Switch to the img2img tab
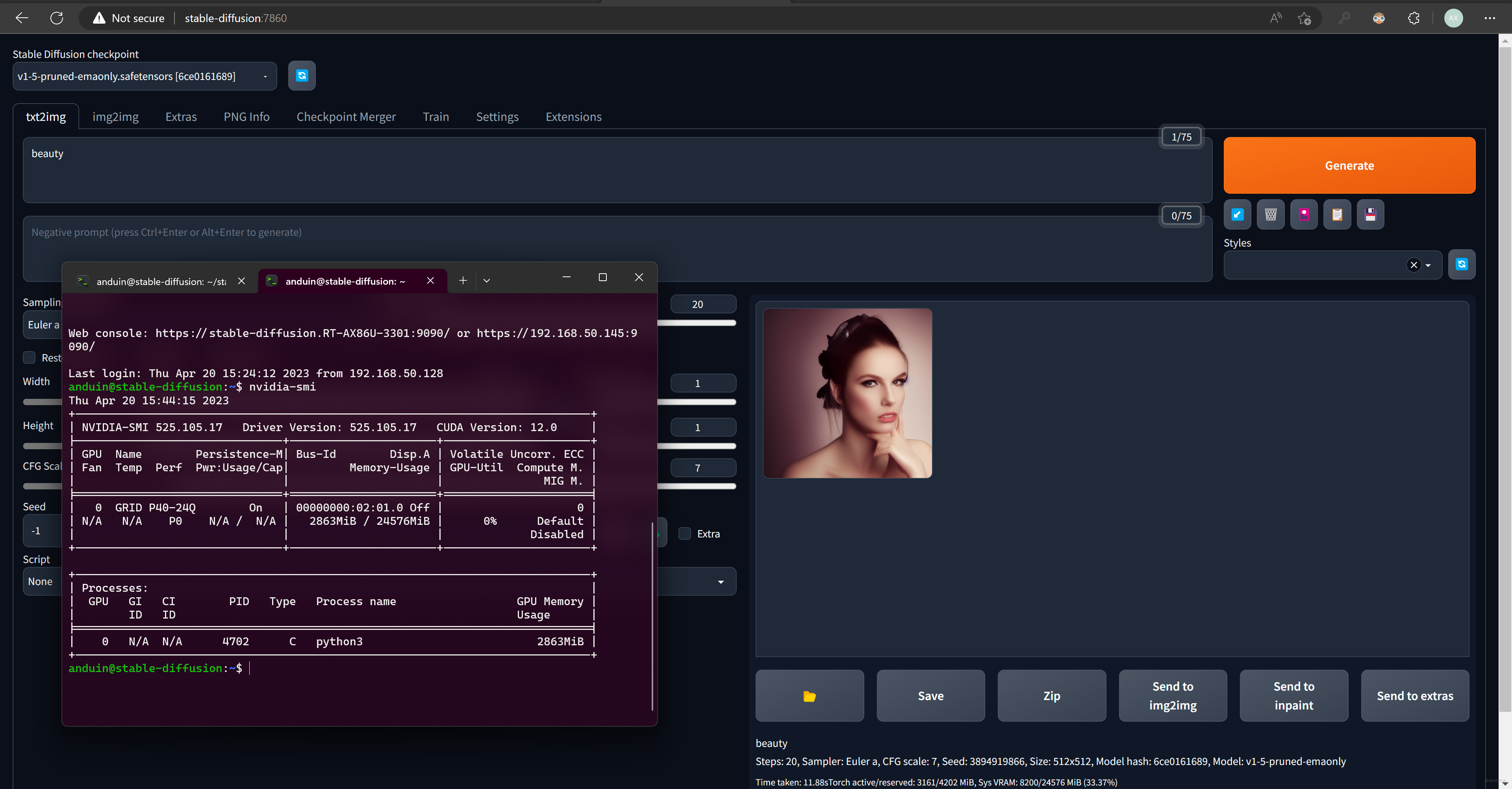Screen dimensions: 1512x789 tap(115, 117)
